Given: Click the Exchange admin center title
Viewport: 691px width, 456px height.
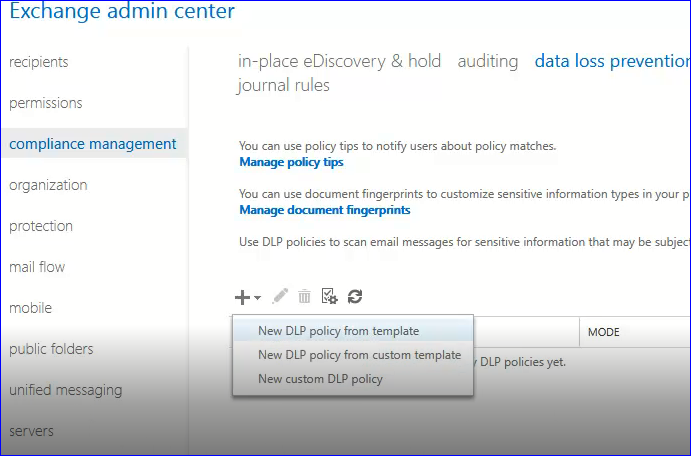Looking at the screenshot, I should tap(122, 11).
